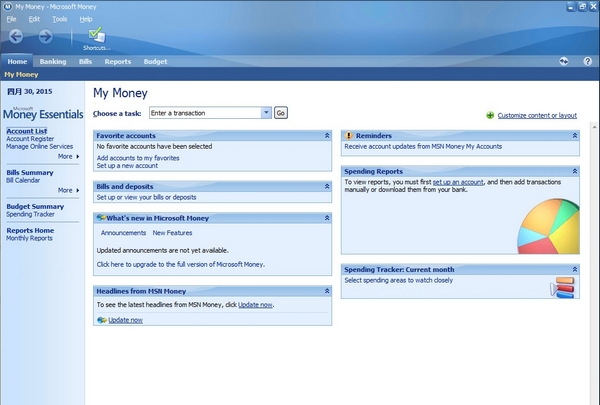Expand More under Account List
The height and width of the screenshot is (405, 600).
tap(68, 156)
